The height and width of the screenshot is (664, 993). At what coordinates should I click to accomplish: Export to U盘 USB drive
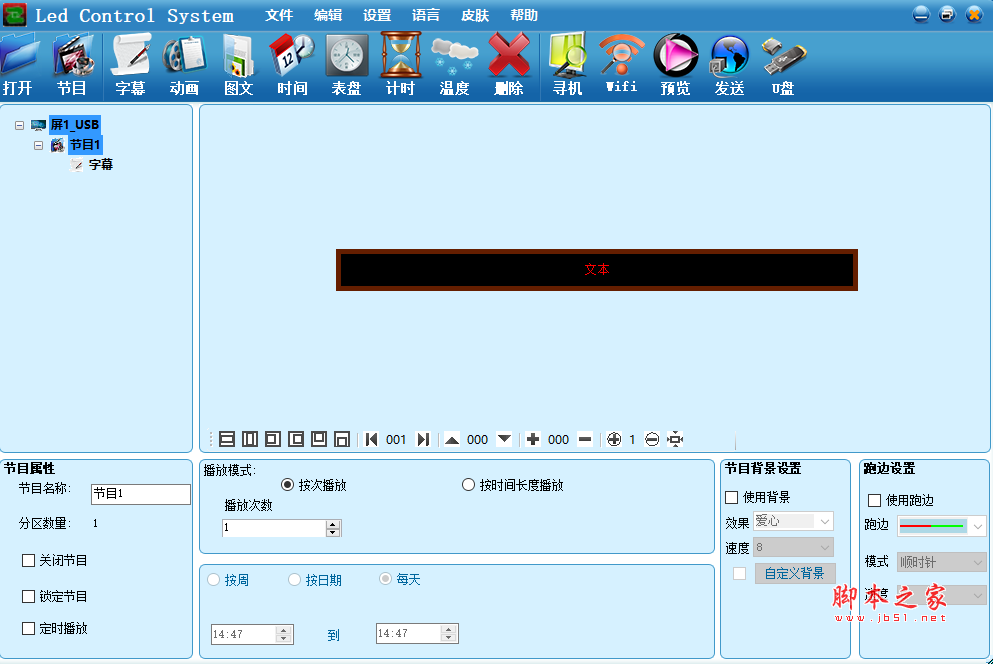(783, 65)
